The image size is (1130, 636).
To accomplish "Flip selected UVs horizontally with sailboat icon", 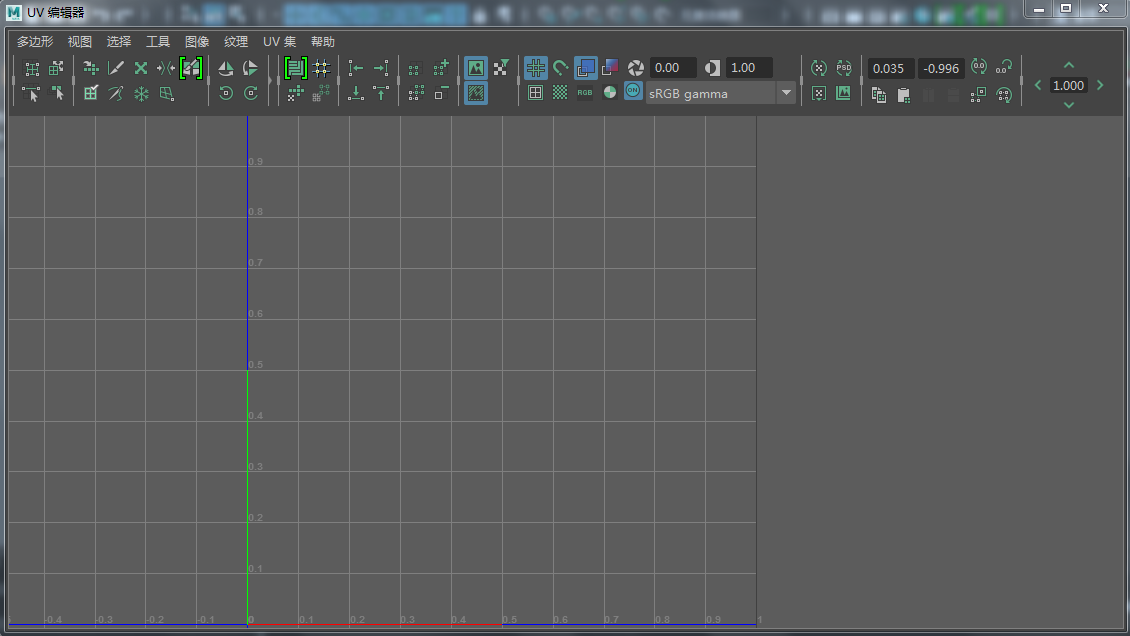I will (x=226, y=68).
